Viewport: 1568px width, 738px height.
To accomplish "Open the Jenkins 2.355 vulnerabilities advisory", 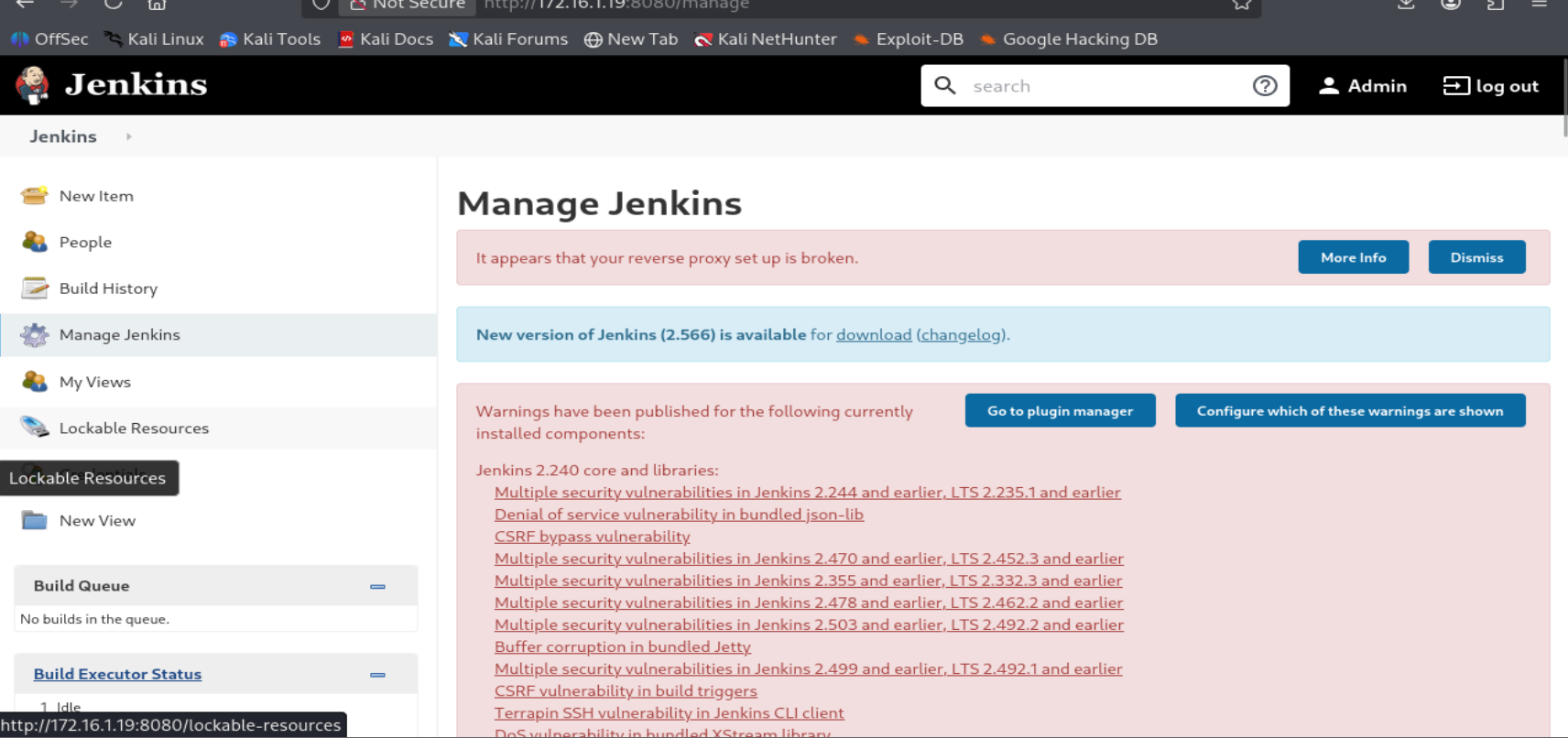I will pos(808,581).
